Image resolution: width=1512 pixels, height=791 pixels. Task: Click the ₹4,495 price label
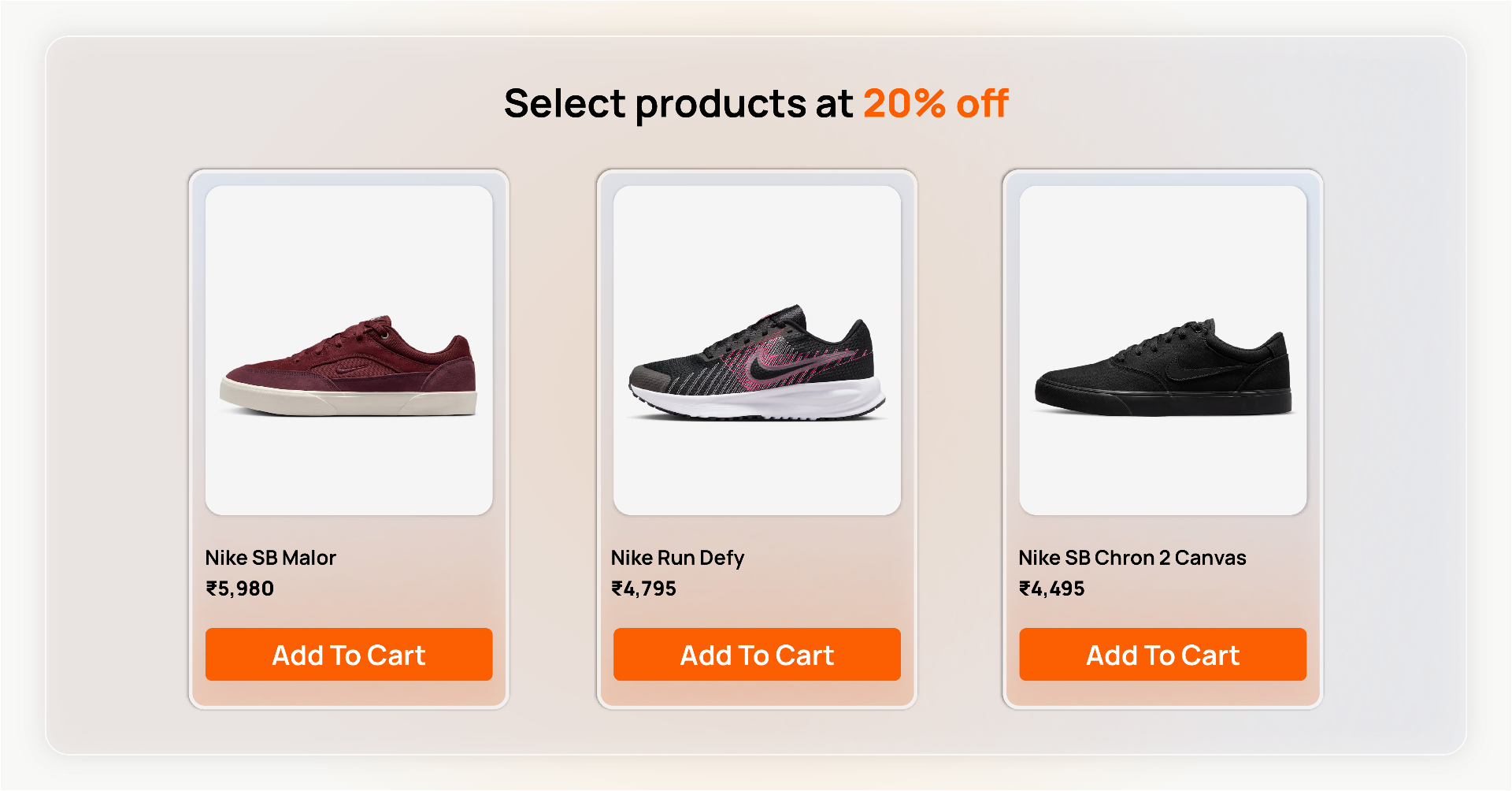tap(1051, 589)
